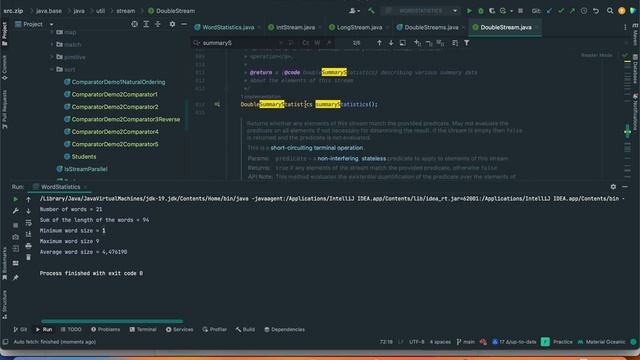Run the WordStatistics configuration from top toolbar

pos(469,11)
